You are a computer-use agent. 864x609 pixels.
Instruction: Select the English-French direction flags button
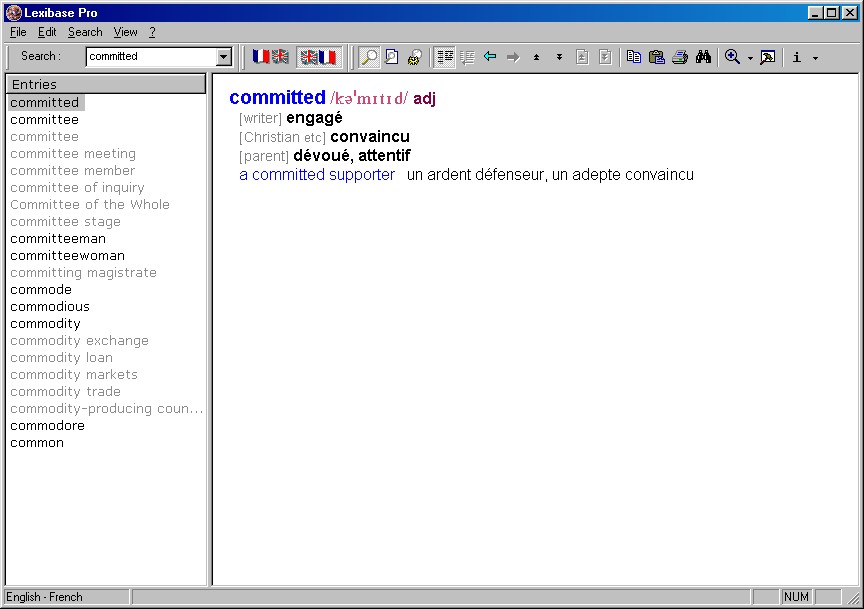tap(318, 57)
